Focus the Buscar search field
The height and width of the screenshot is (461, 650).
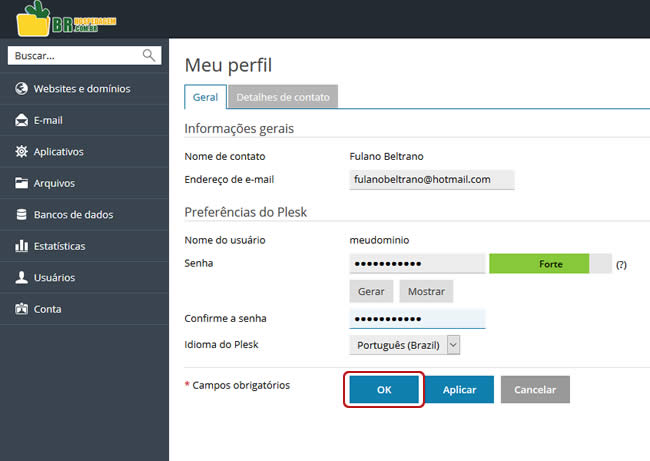click(84, 56)
